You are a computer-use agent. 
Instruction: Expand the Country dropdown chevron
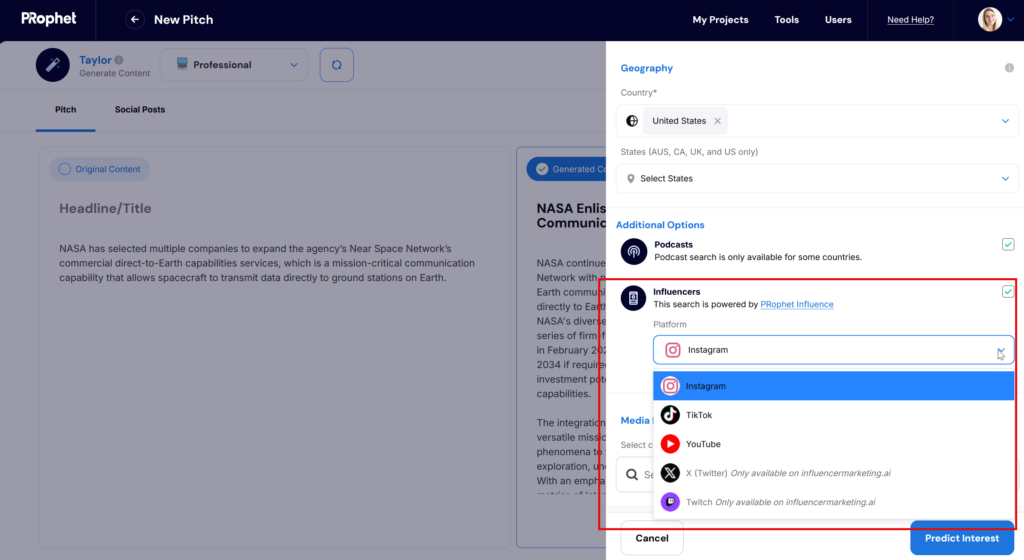click(1005, 121)
